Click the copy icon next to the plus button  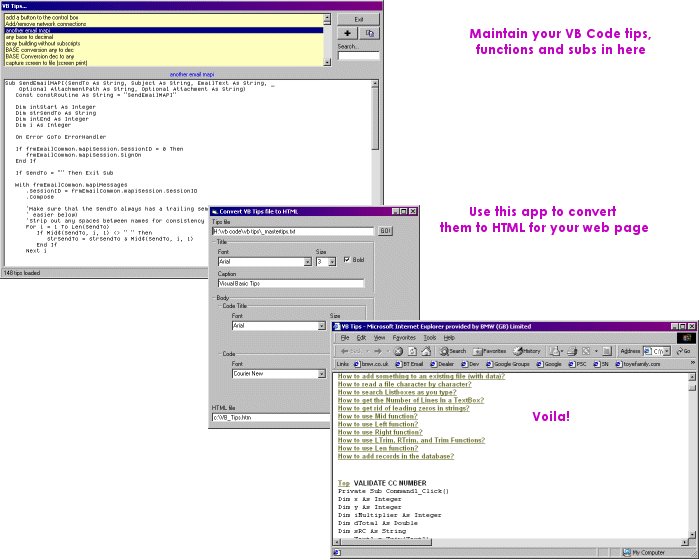370,33
